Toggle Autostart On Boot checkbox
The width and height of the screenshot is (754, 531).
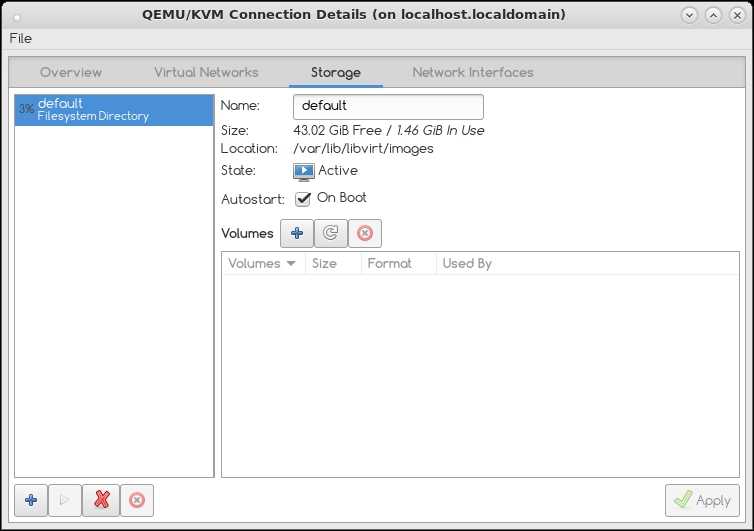(302, 199)
